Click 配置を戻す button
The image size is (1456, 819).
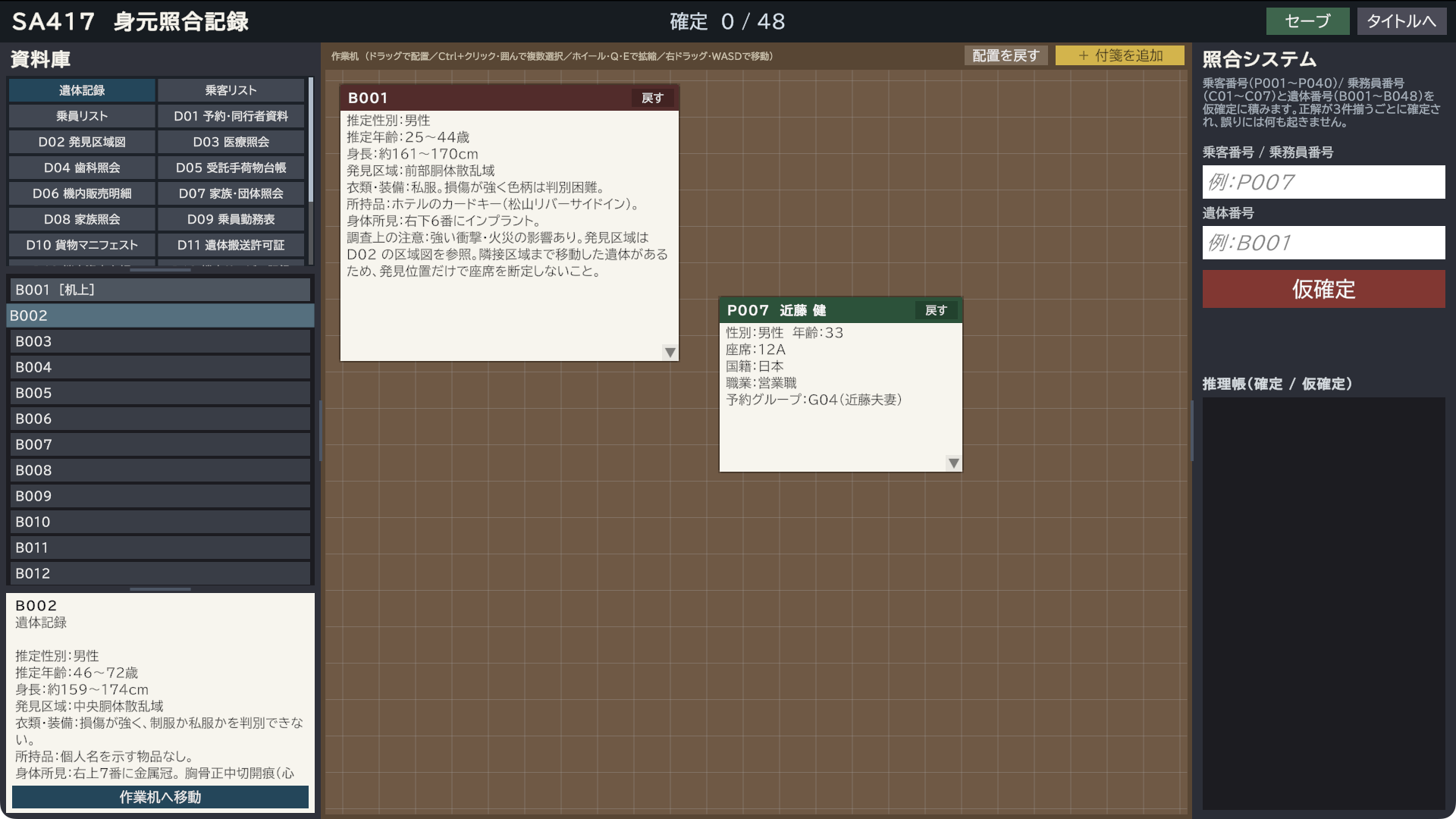[1006, 55]
